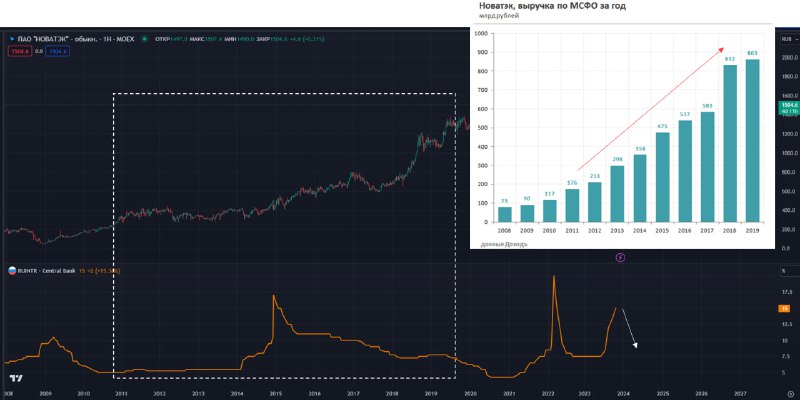Click the 2008 revenue bar labeled 79
The height and width of the screenshot is (400, 800).
click(505, 215)
